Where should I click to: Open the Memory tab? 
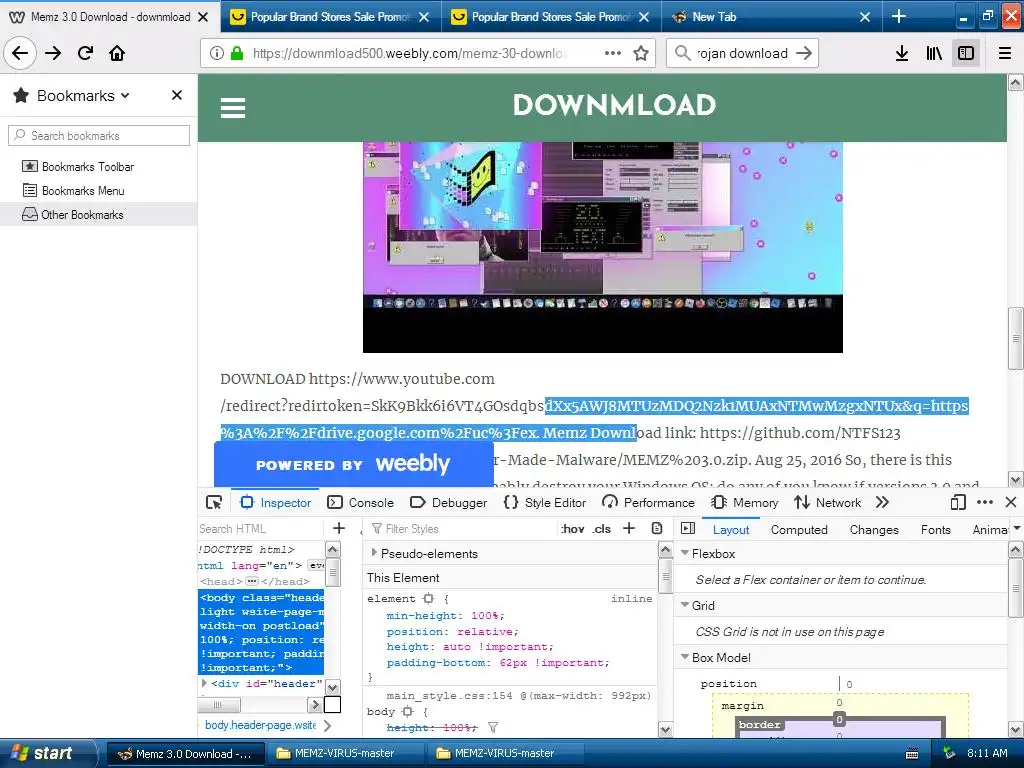744,502
